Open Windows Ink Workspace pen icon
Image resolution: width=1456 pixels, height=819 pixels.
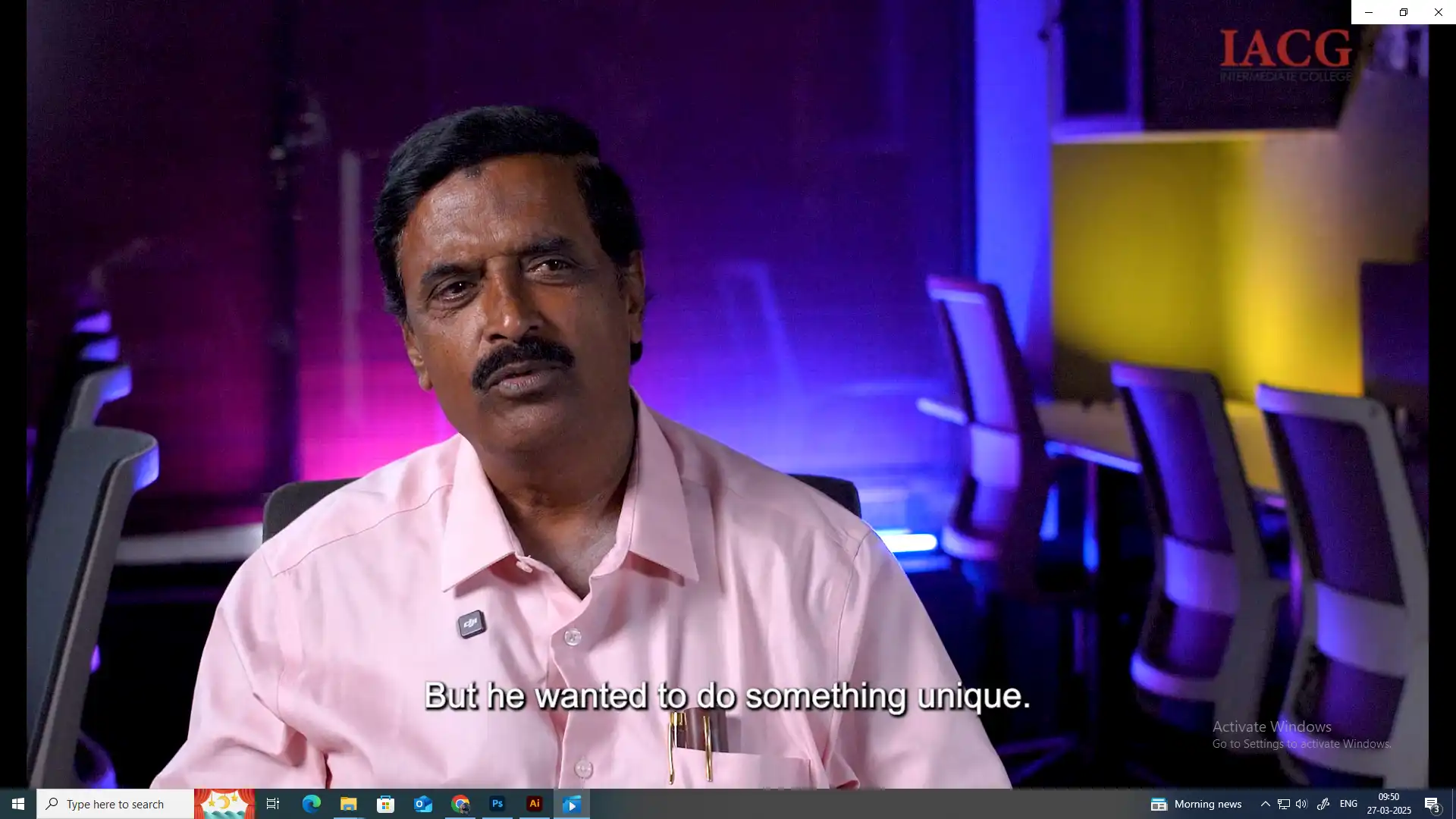click(1323, 804)
